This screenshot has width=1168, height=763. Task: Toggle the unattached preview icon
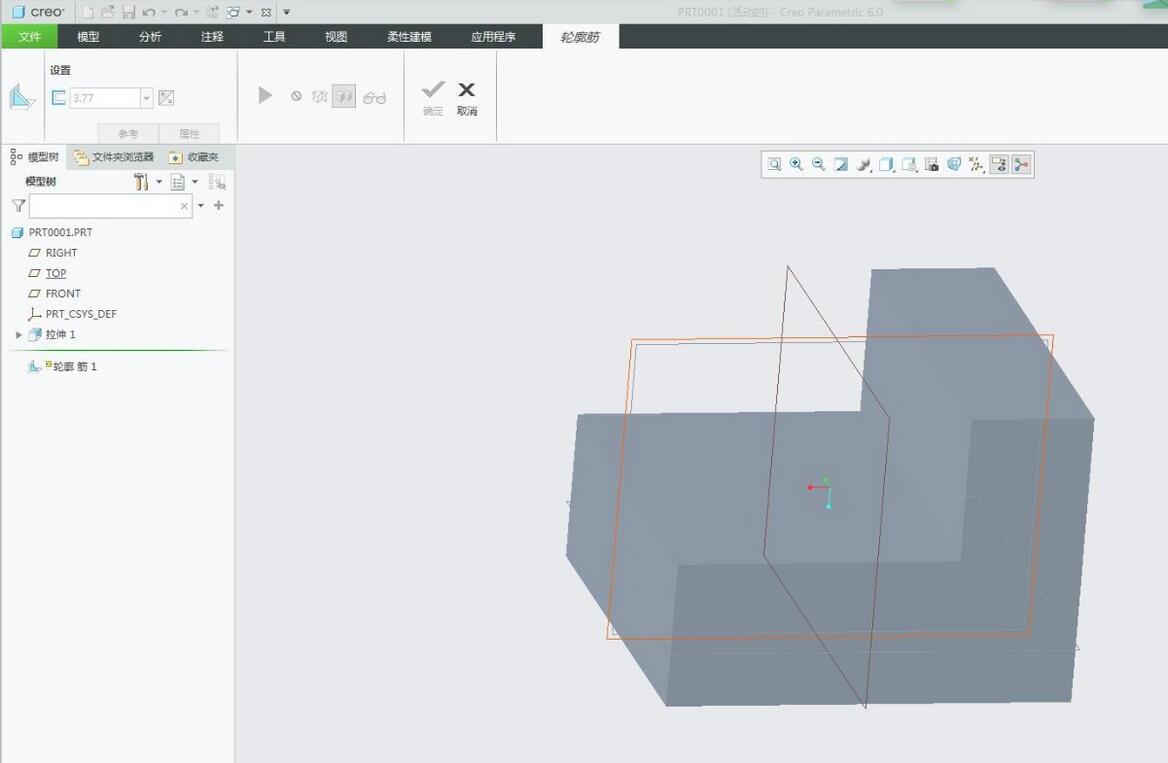pyautogui.click(x=320, y=96)
